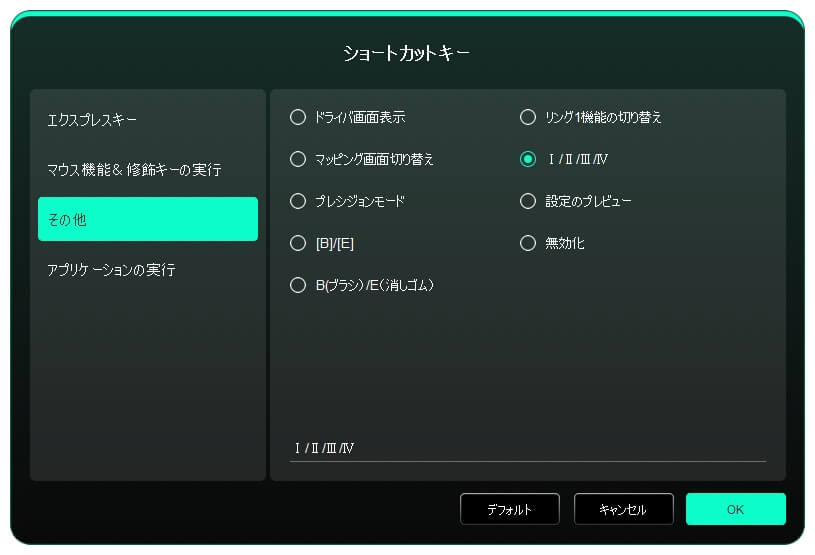Click the デフォルト button
Image resolution: width=815 pixels, height=555 pixels.
click(510, 509)
